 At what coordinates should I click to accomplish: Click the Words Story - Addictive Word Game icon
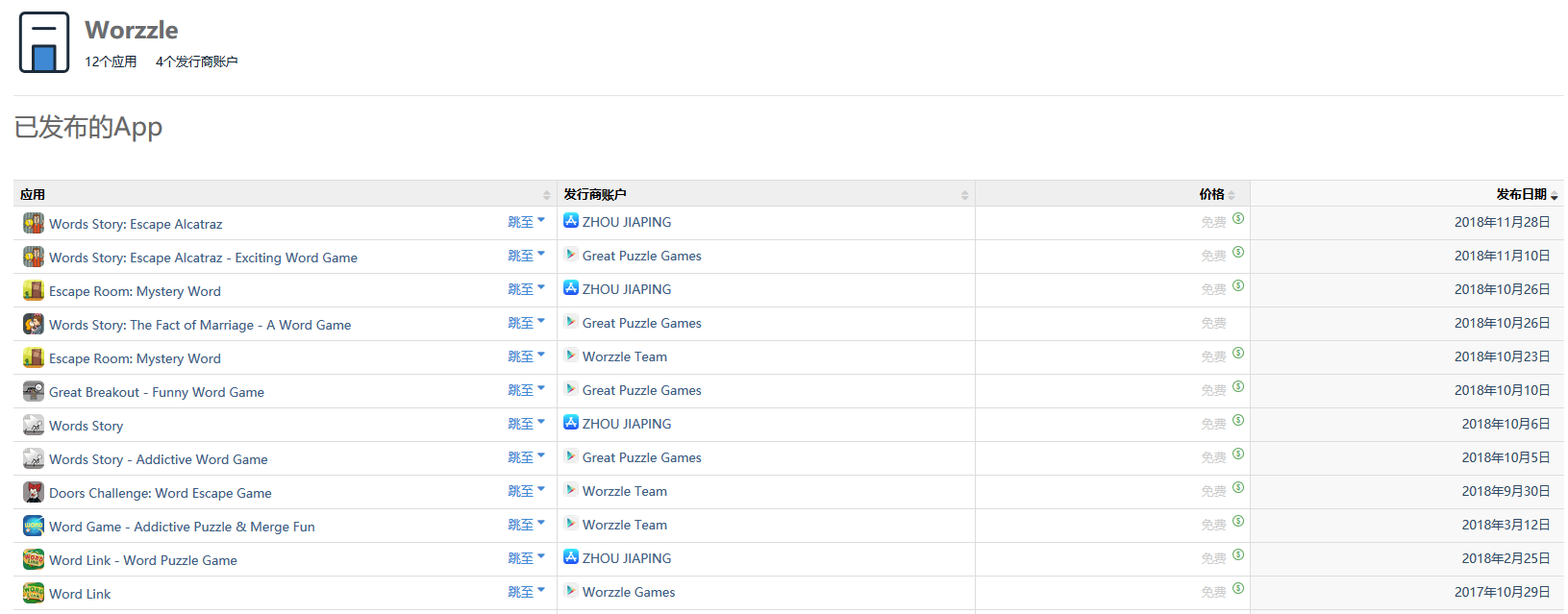tap(34, 459)
